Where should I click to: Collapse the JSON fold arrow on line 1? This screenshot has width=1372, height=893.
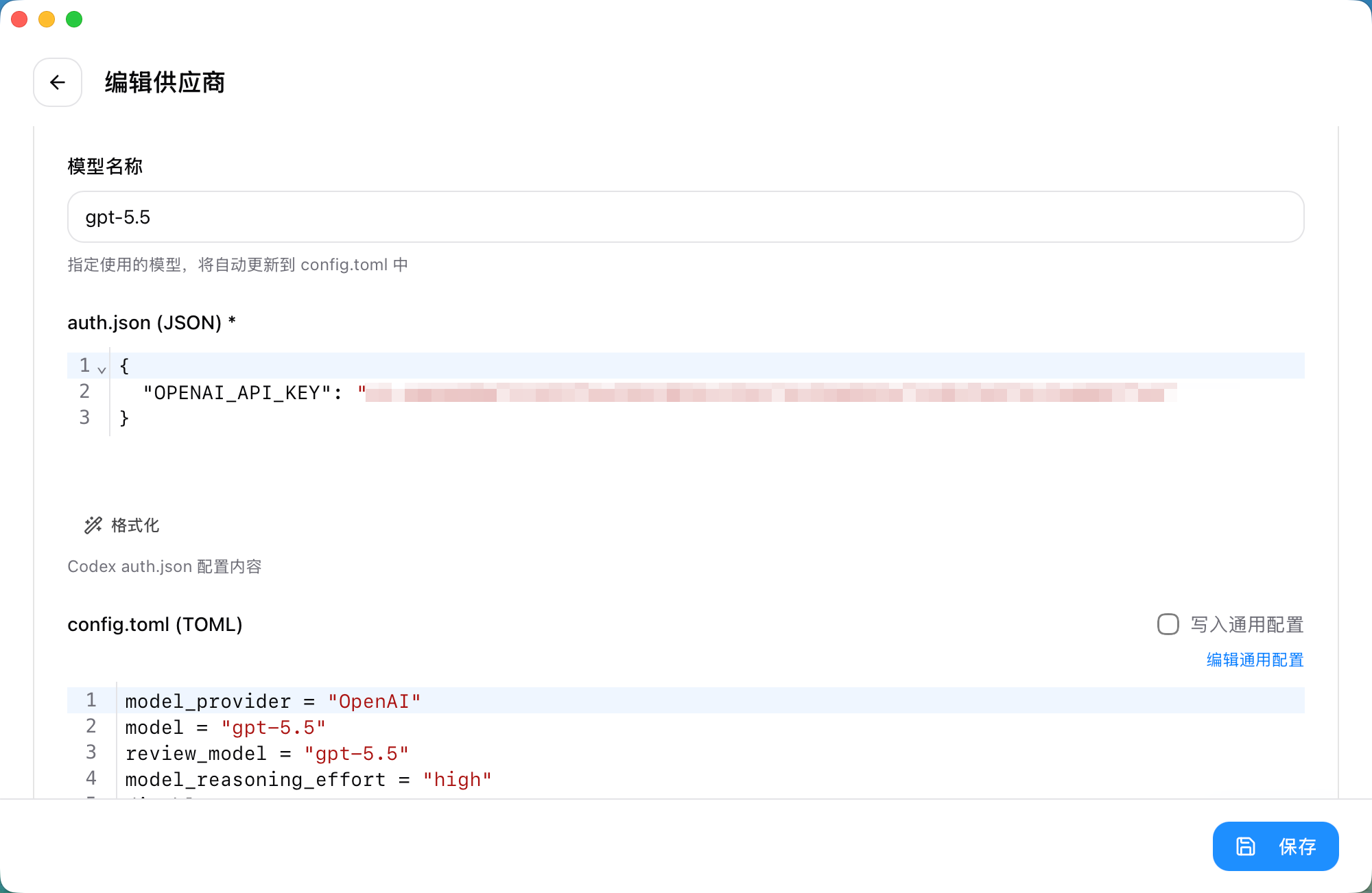click(x=102, y=370)
